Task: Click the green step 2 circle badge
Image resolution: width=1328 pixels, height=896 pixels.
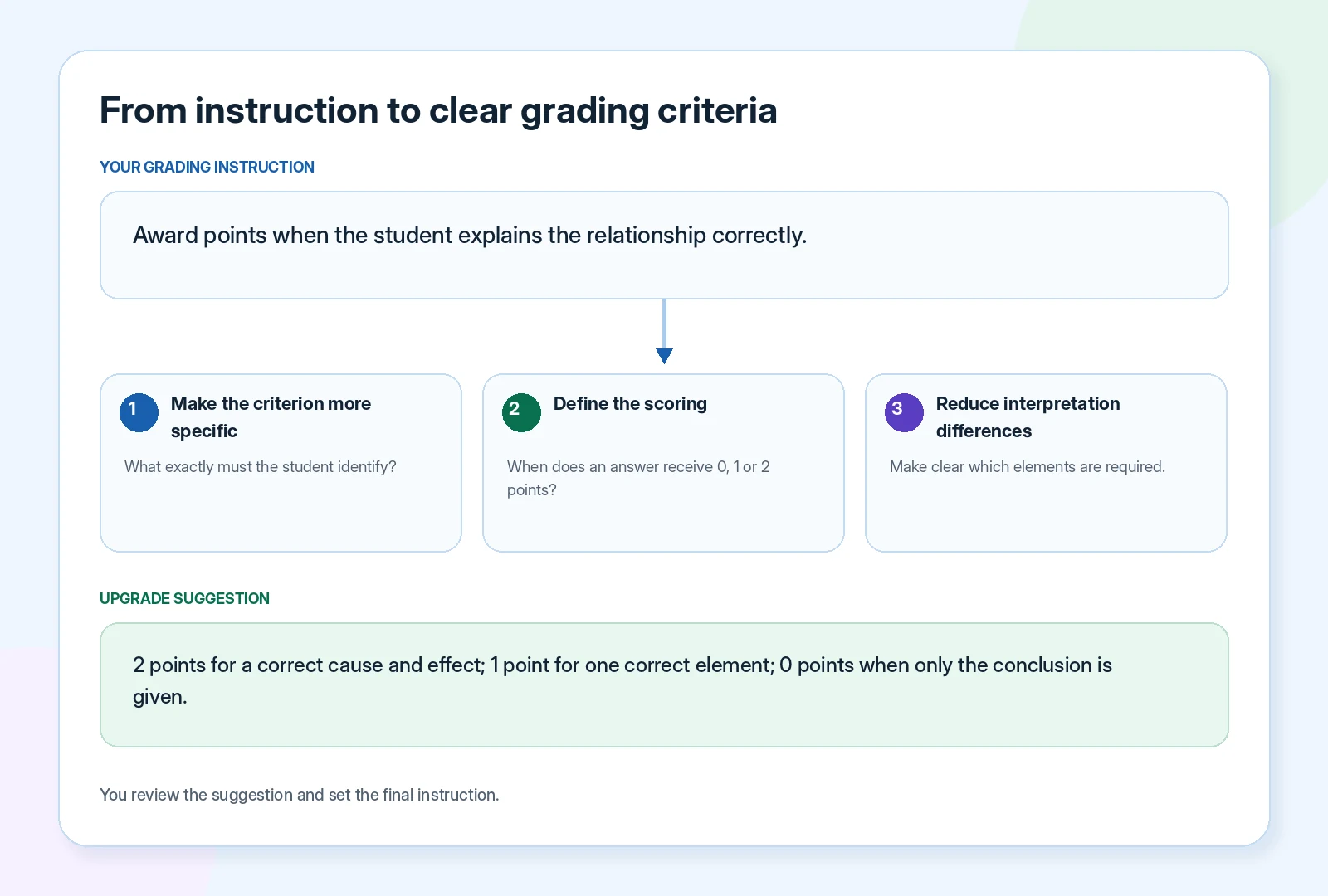Action: pos(521,412)
